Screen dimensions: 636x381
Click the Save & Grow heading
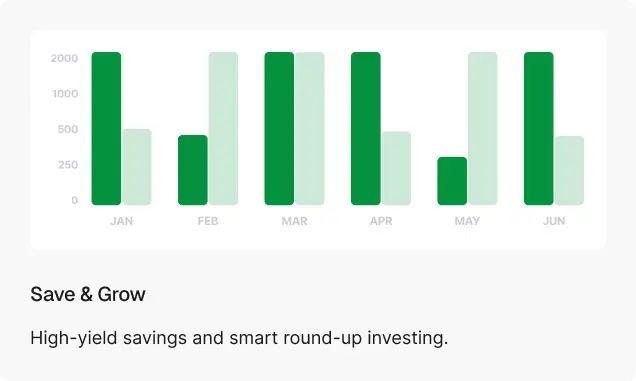point(88,294)
